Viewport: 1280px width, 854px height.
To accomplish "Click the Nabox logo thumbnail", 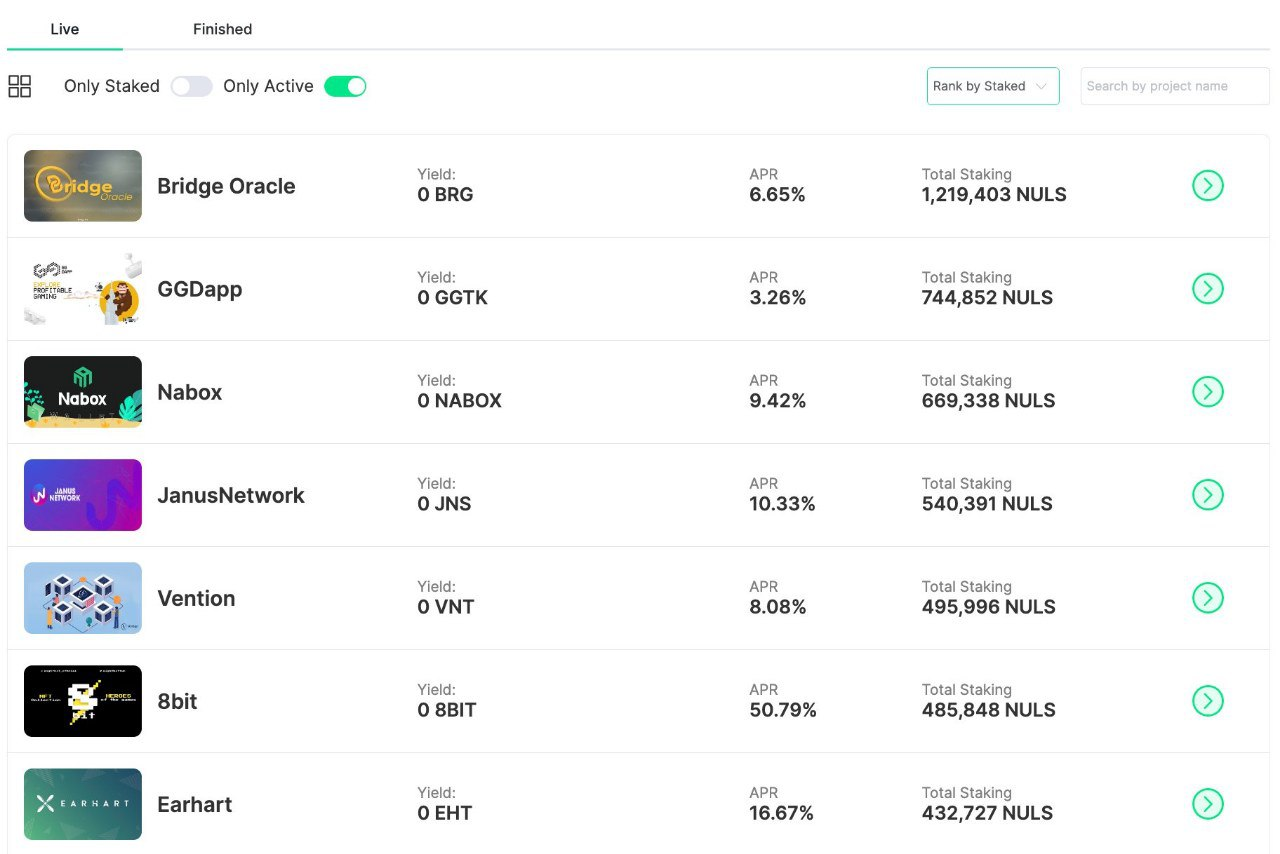I will pos(83,392).
